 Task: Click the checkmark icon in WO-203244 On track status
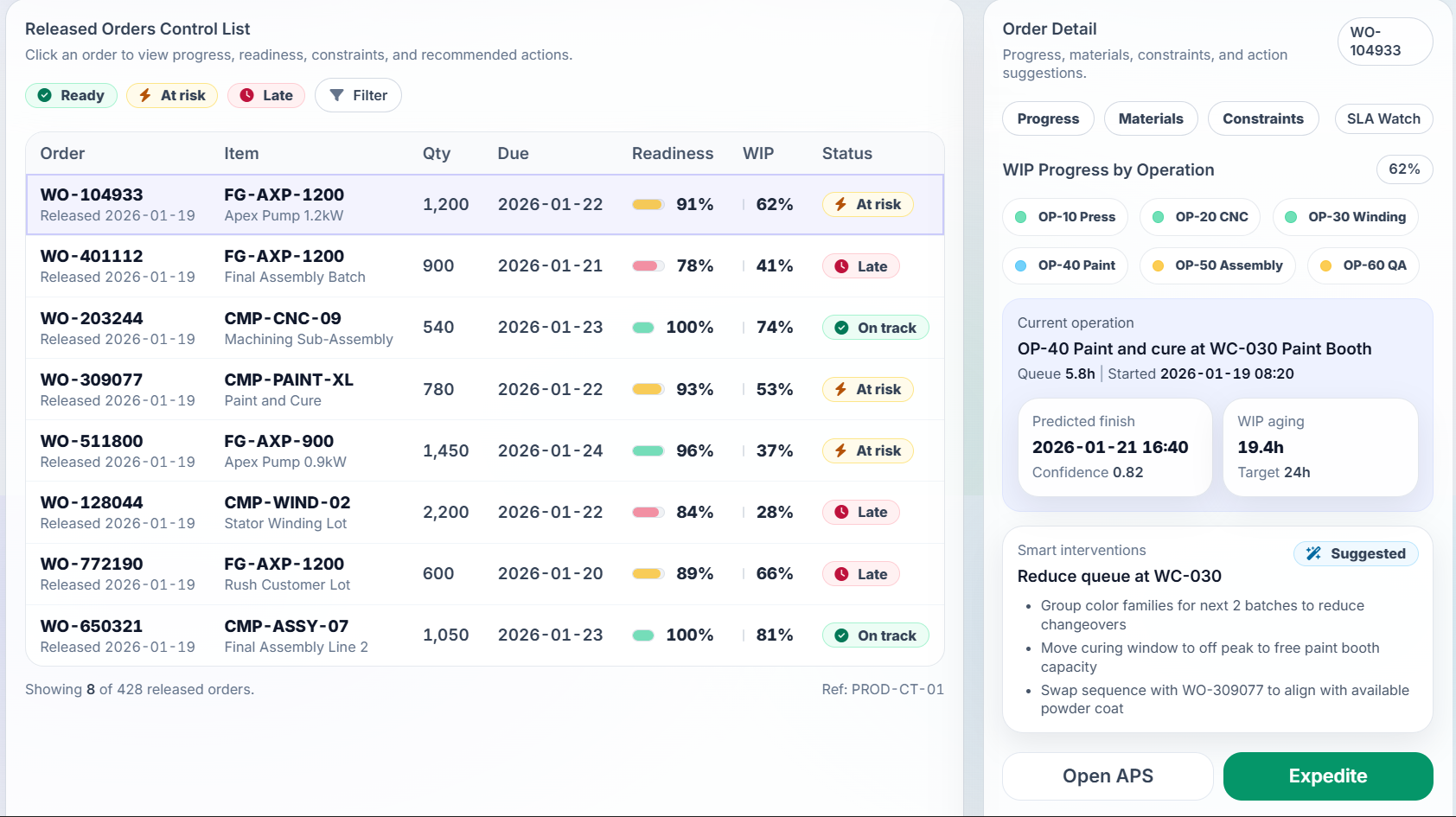click(841, 329)
